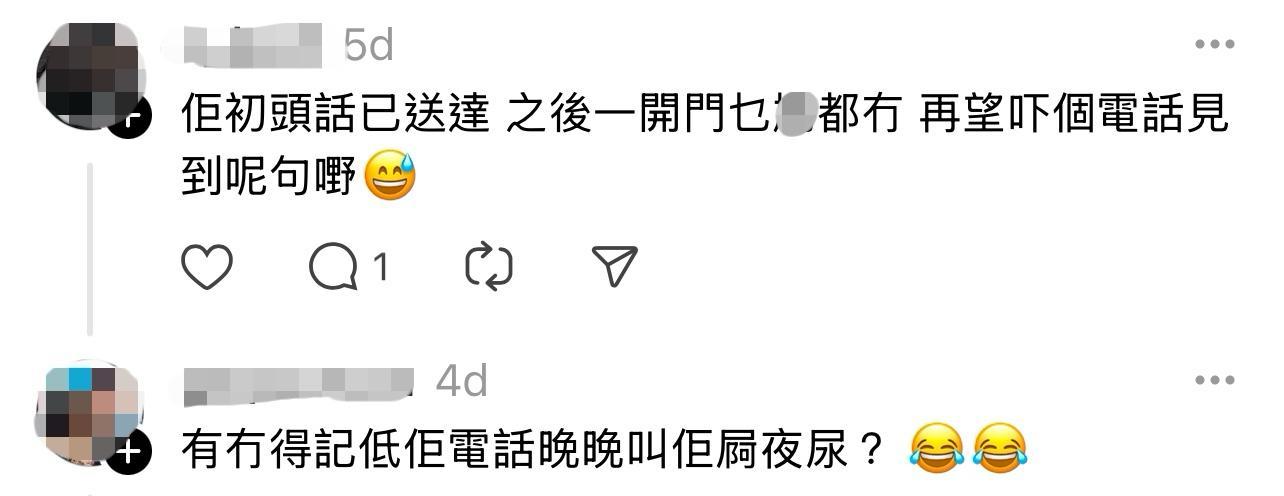
Task: Click the 4d timestamp
Action: pos(462,381)
